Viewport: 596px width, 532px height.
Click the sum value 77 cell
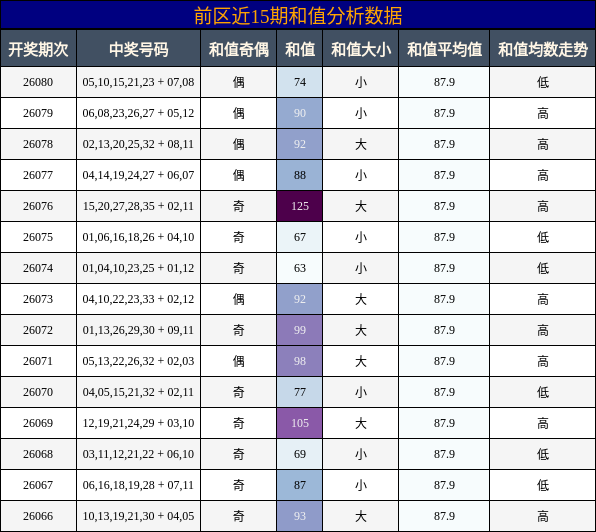click(x=300, y=392)
